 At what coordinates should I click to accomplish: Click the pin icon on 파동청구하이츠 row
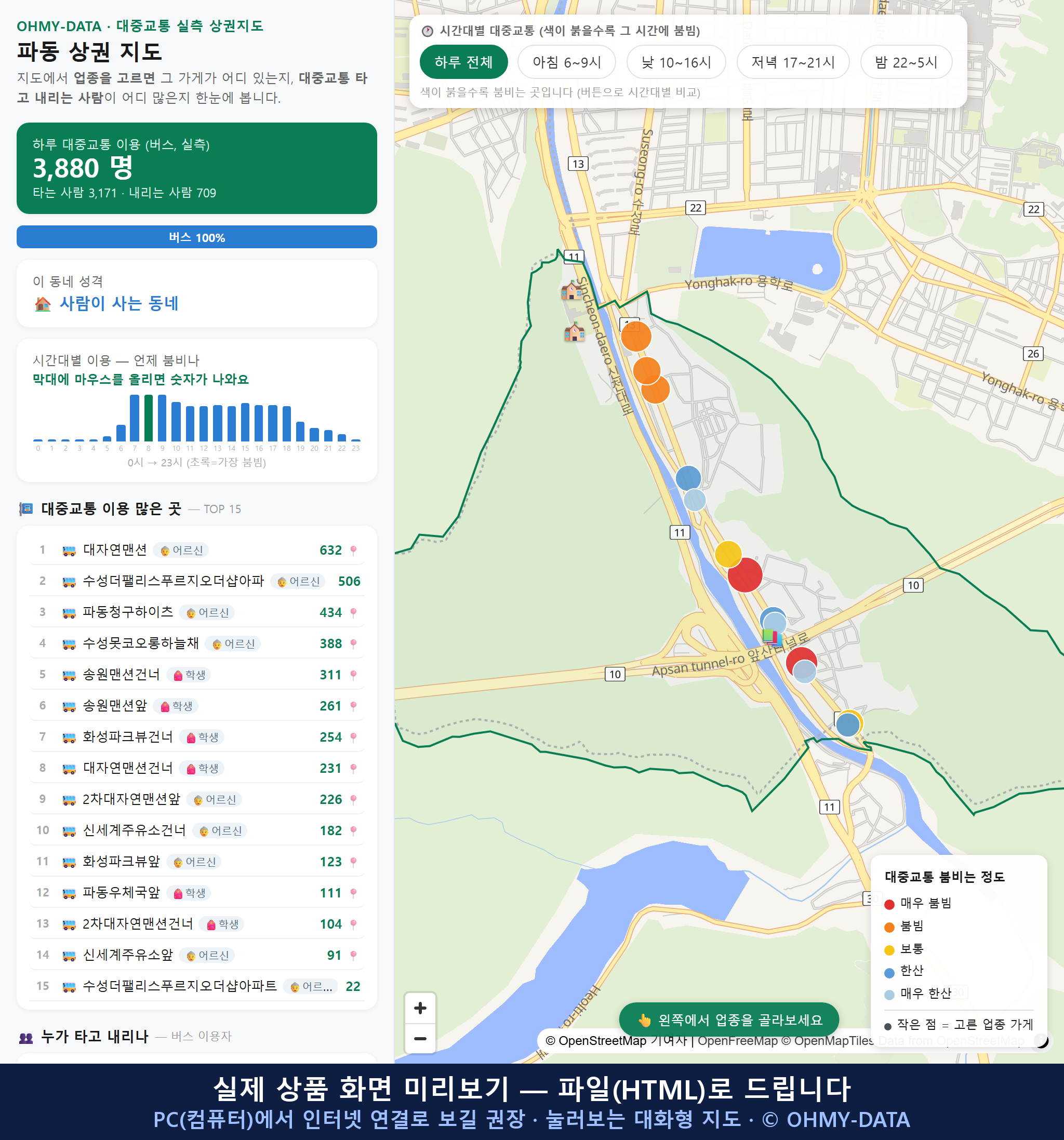point(353,612)
